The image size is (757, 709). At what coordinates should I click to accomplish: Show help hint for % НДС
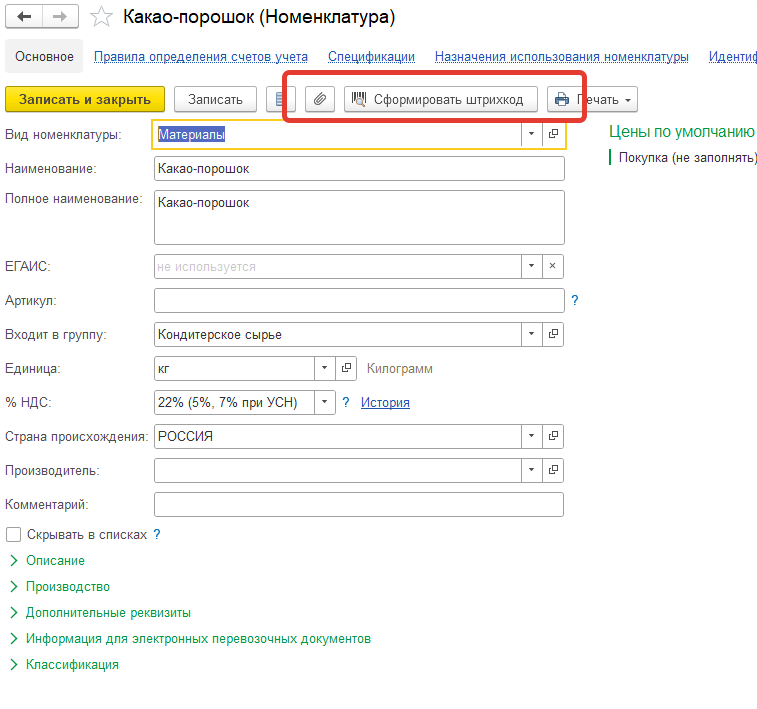[346, 402]
